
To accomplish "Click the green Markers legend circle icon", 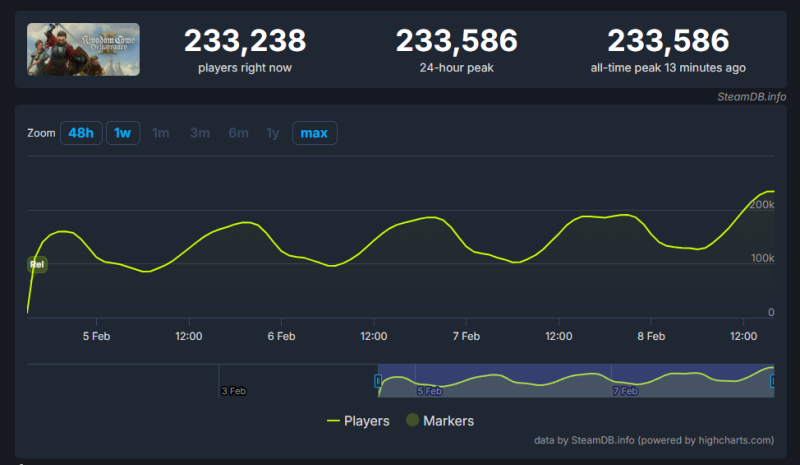I will tap(413, 421).
